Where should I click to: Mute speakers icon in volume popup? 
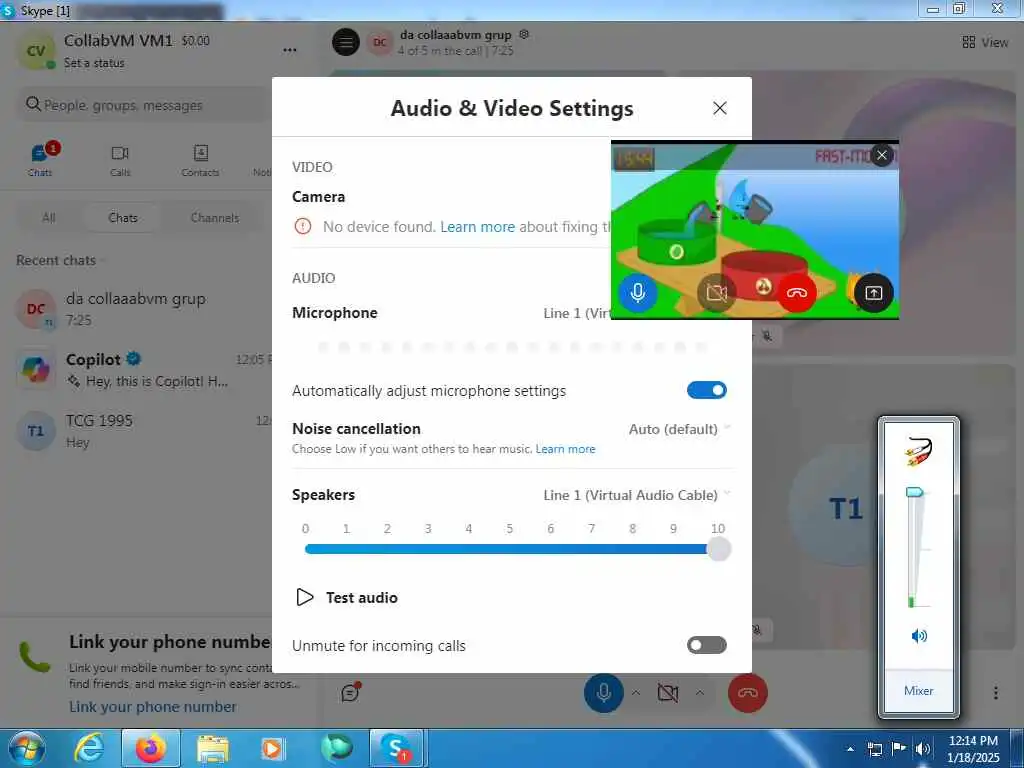[x=919, y=636]
